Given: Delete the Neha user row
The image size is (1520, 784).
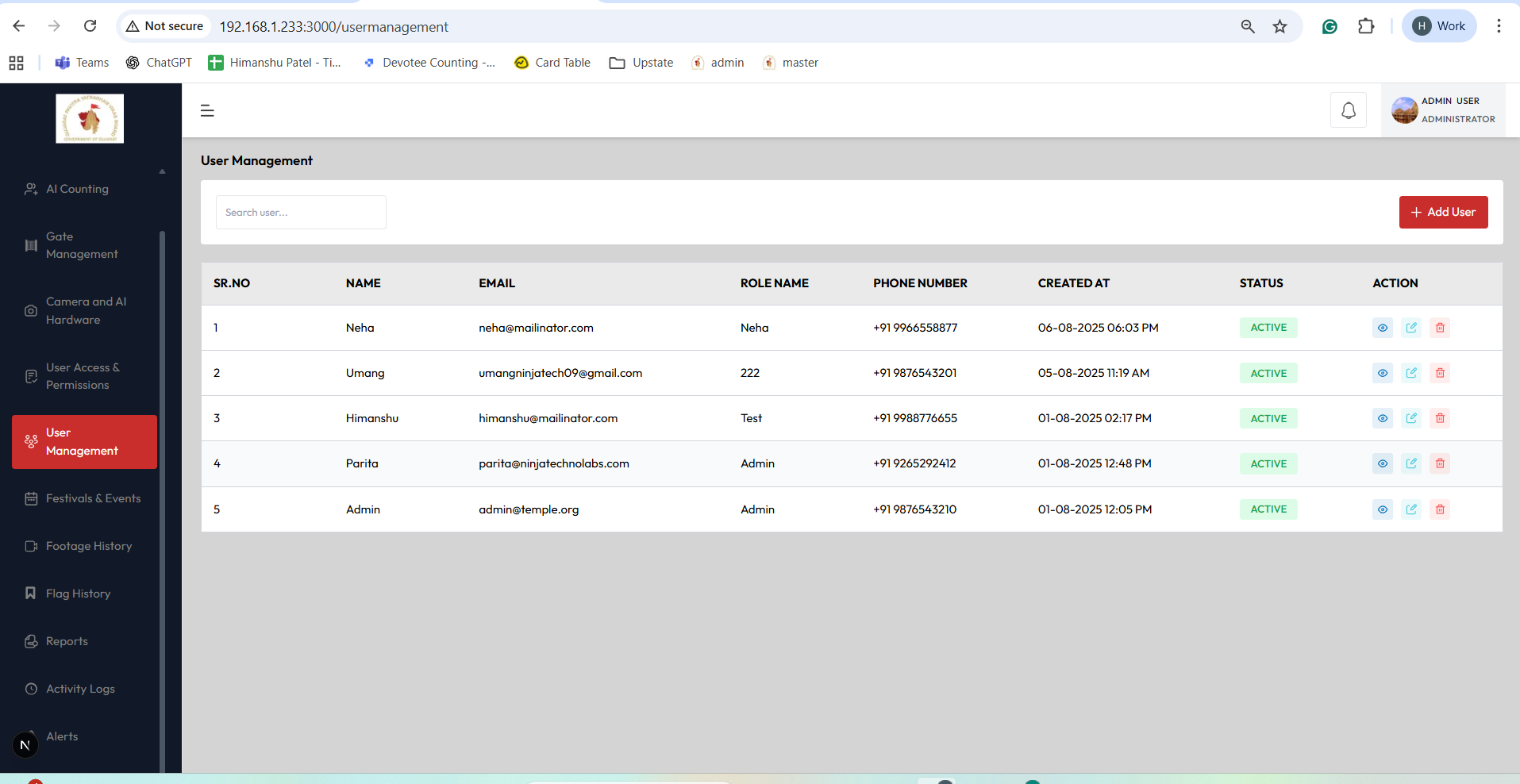Looking at the screenshot, I should tap(1440, 328).
